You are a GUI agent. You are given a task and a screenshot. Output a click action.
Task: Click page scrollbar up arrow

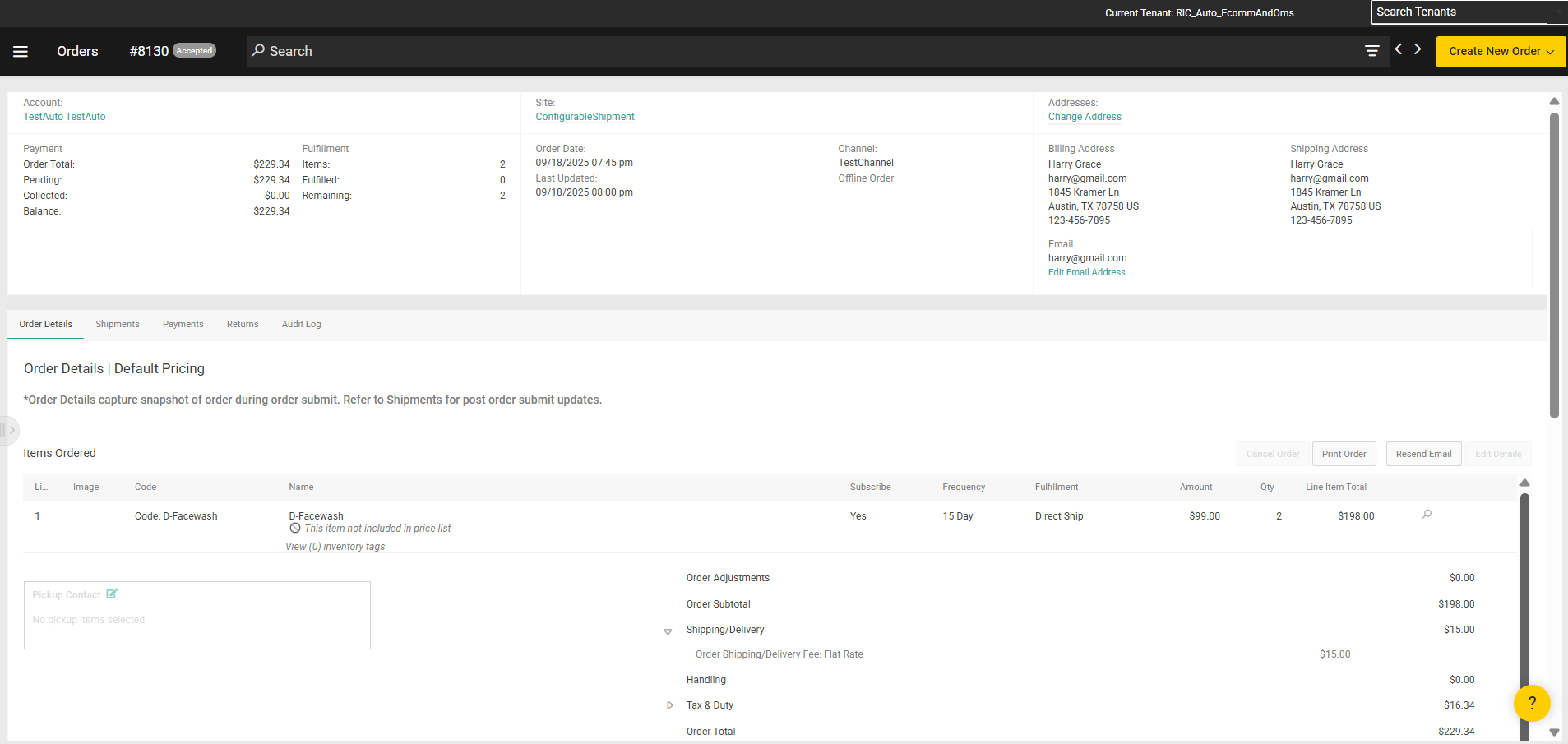click(x=1554, y=101)
